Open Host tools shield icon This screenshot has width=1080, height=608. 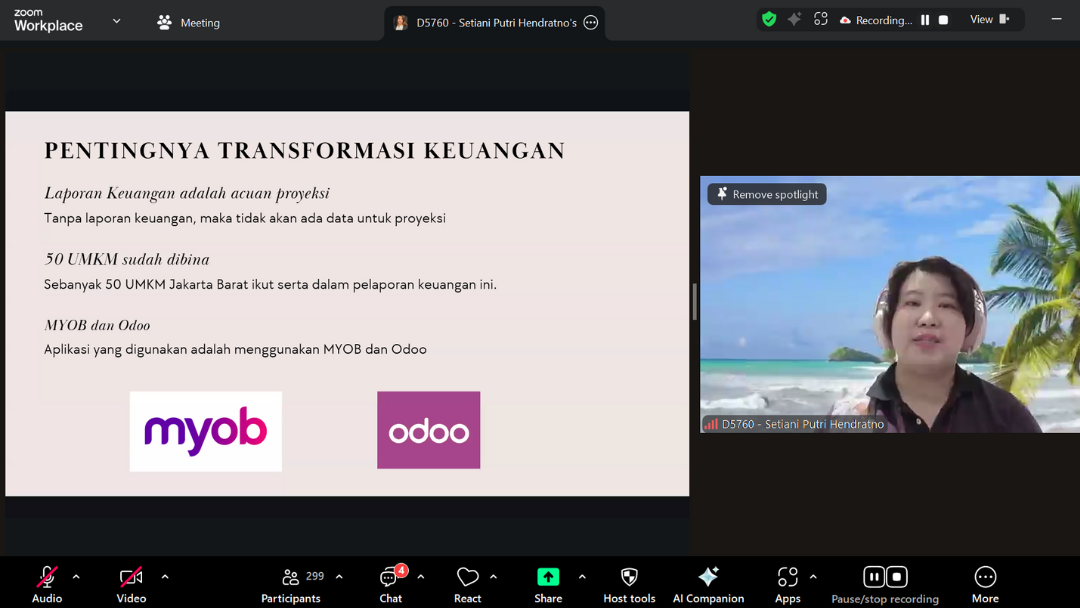click(629, 577)
